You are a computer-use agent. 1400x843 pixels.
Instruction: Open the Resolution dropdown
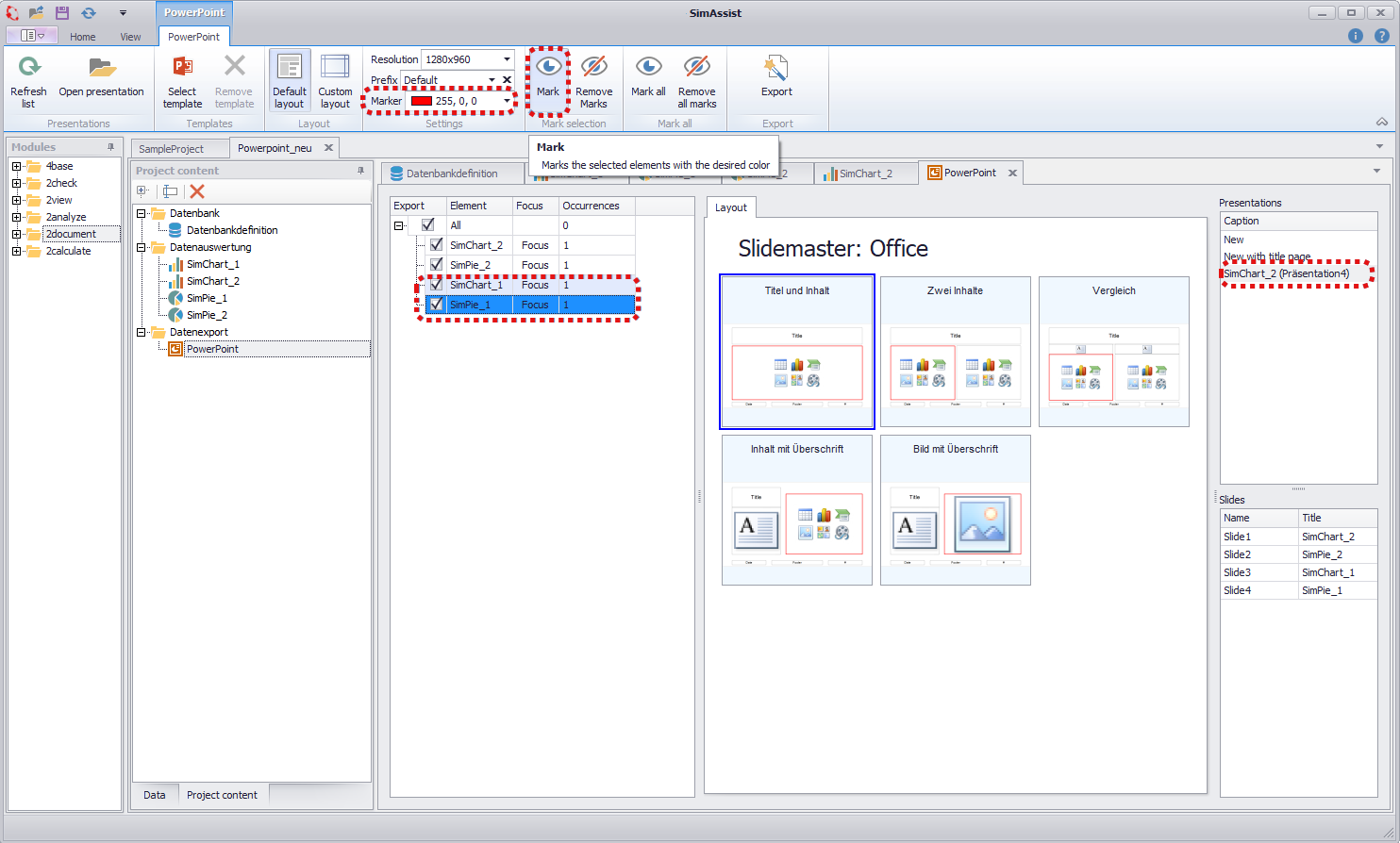click(x=507, y=59)
